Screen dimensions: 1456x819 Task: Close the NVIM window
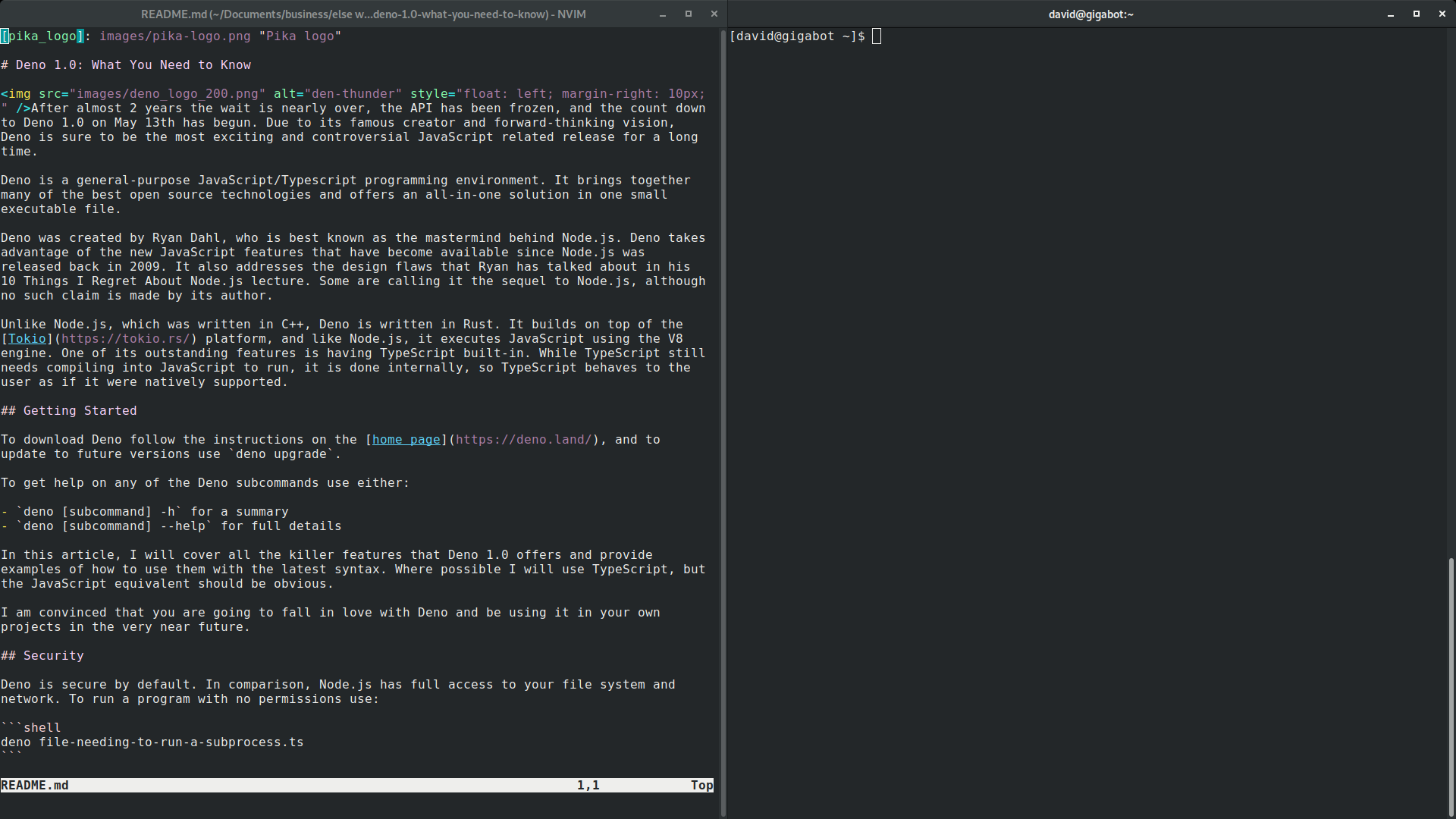point(714,14)
